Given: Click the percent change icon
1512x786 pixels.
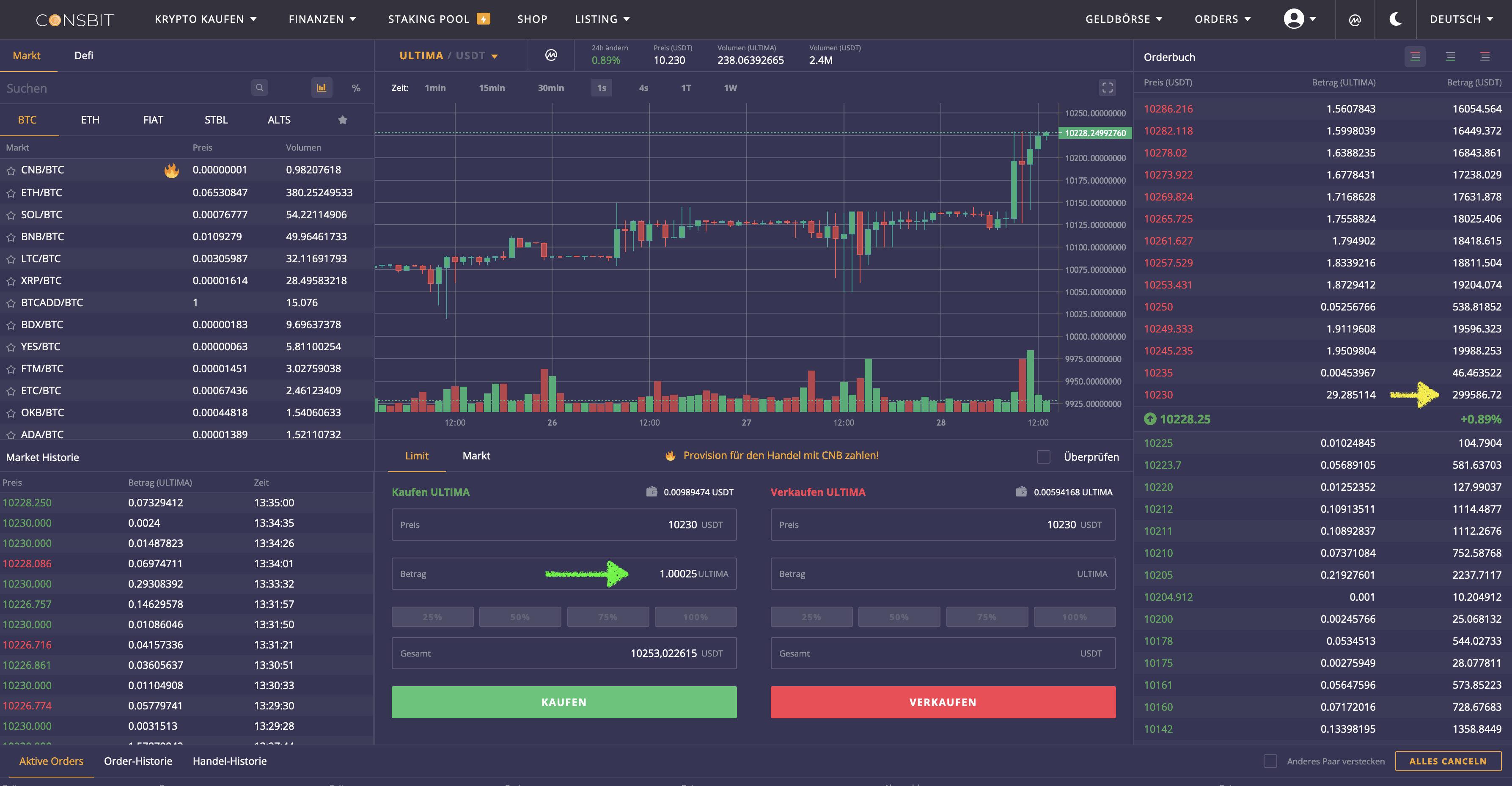Looking at the screenshot, I should (x=356, y=88).
